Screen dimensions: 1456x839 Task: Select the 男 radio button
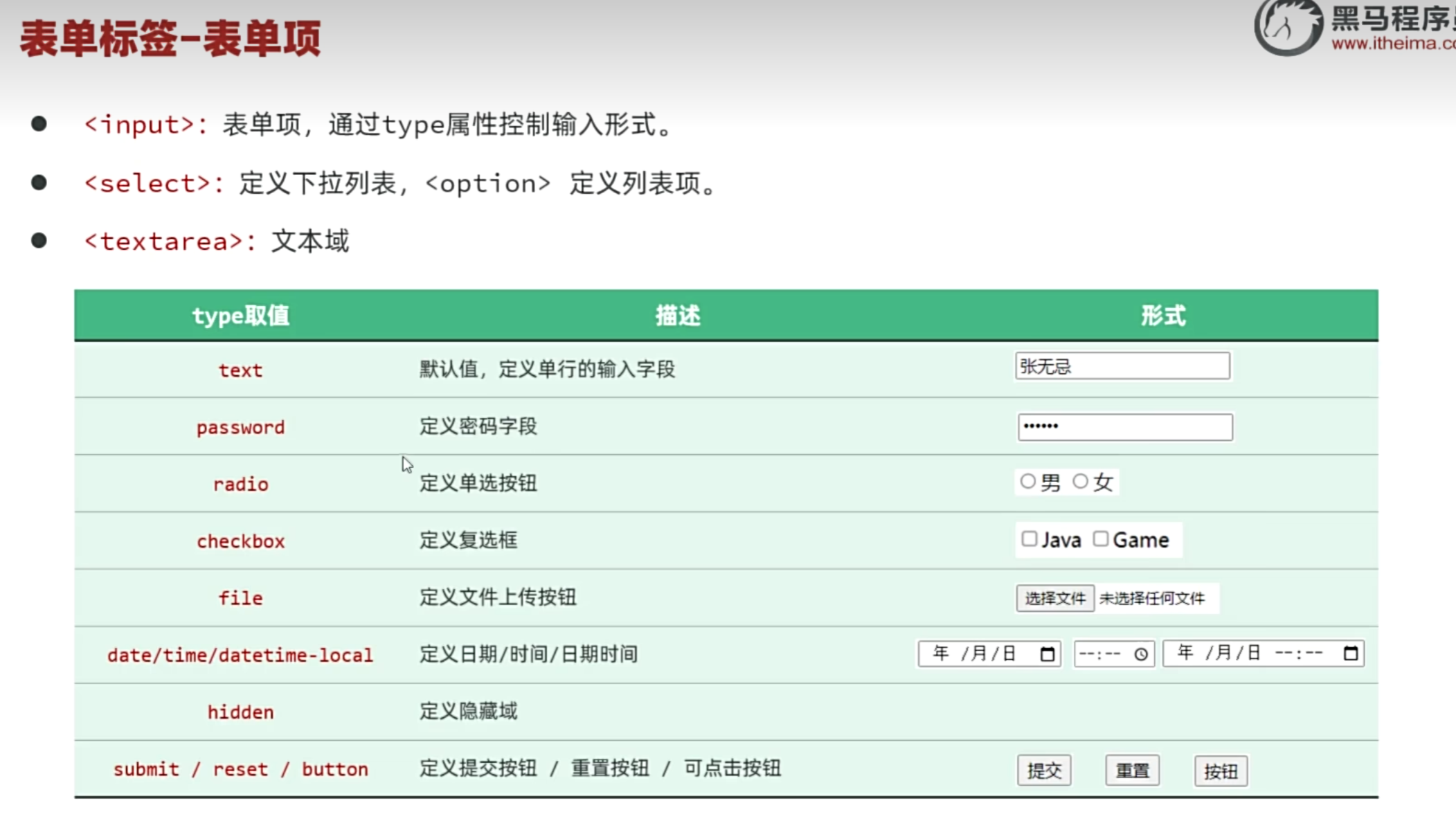tap(1028, 481)
